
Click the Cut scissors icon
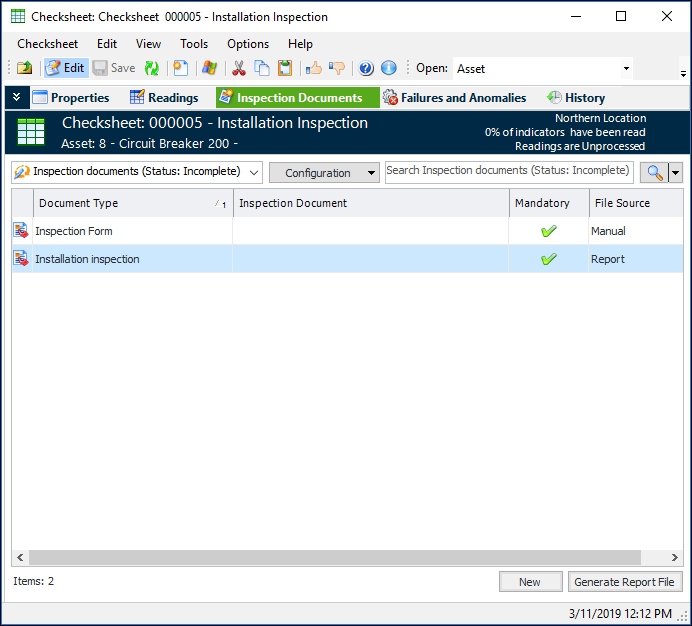click(x=238, y=68)
